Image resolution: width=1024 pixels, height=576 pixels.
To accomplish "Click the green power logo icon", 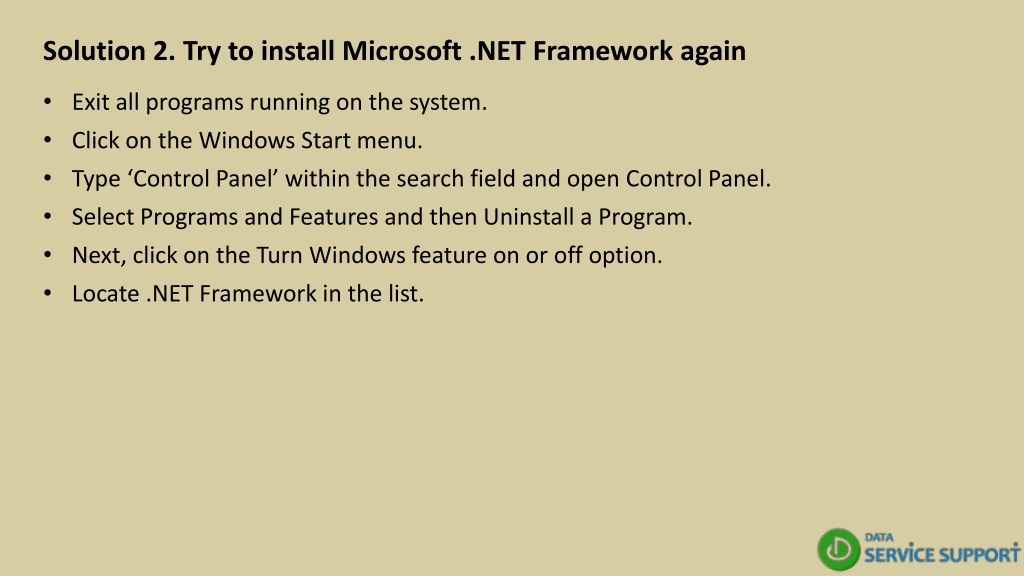I will click(x=839, y=549).
